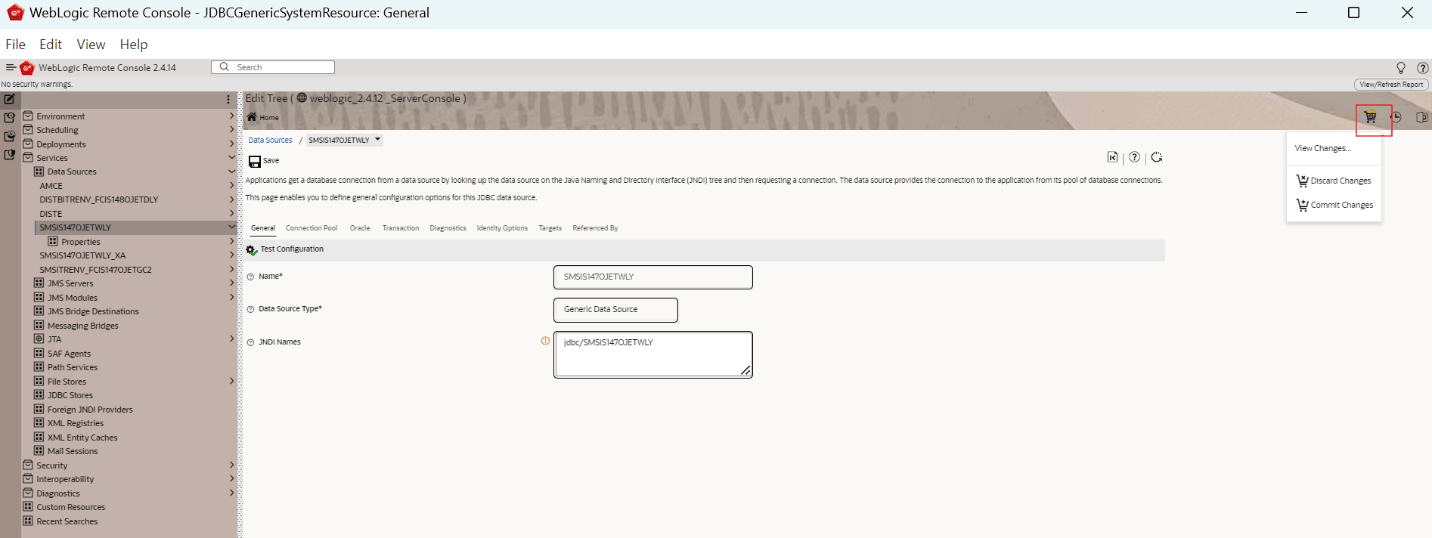Screen dimensions: 1432x538
Task: Run Test Configuration gear icon
Action: point(252,249)
